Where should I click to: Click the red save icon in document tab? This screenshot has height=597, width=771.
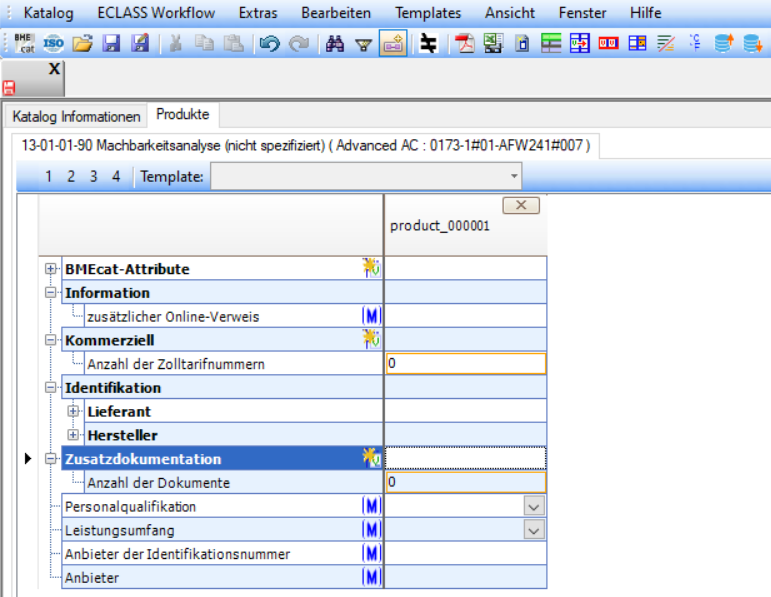tap(9, 89)
